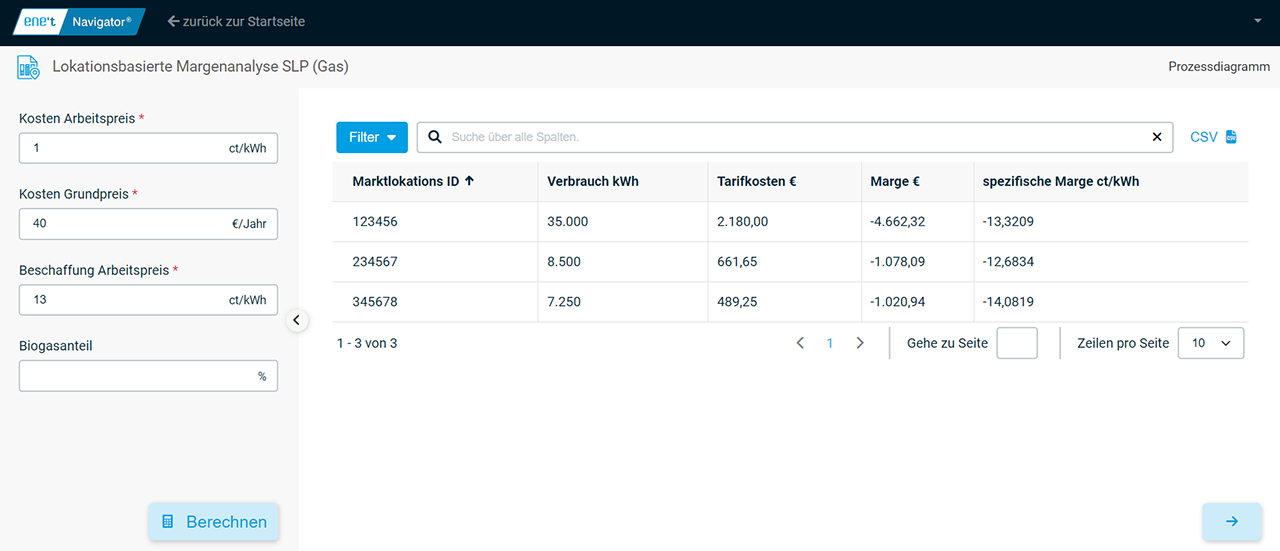This screenshot has height=551, width=1280.
Task: Sort by Marktlokations ID arrow
Action: click(470, 181)
